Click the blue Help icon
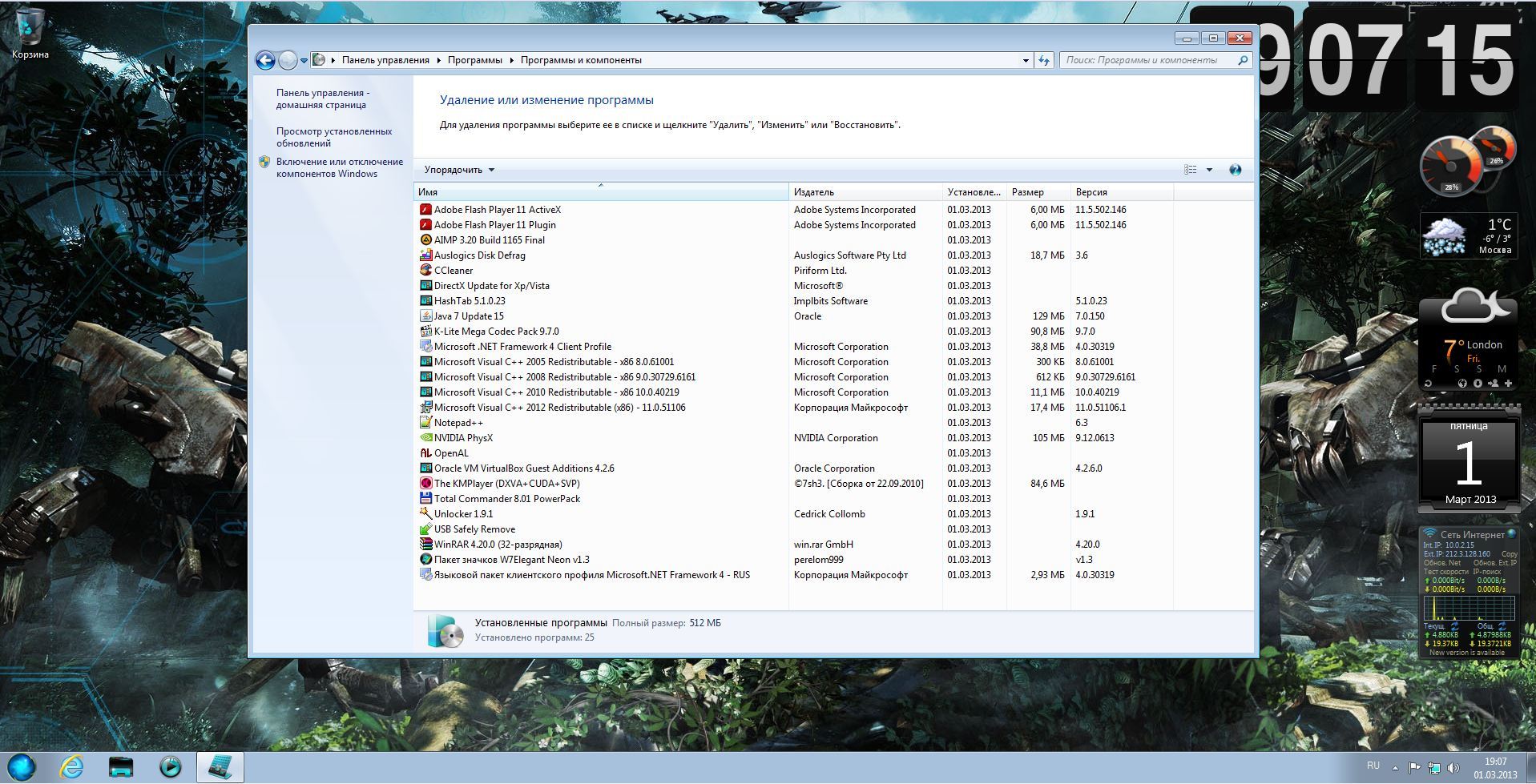The height and width of the screenshot is (784, 1536). coord(1235,170)
